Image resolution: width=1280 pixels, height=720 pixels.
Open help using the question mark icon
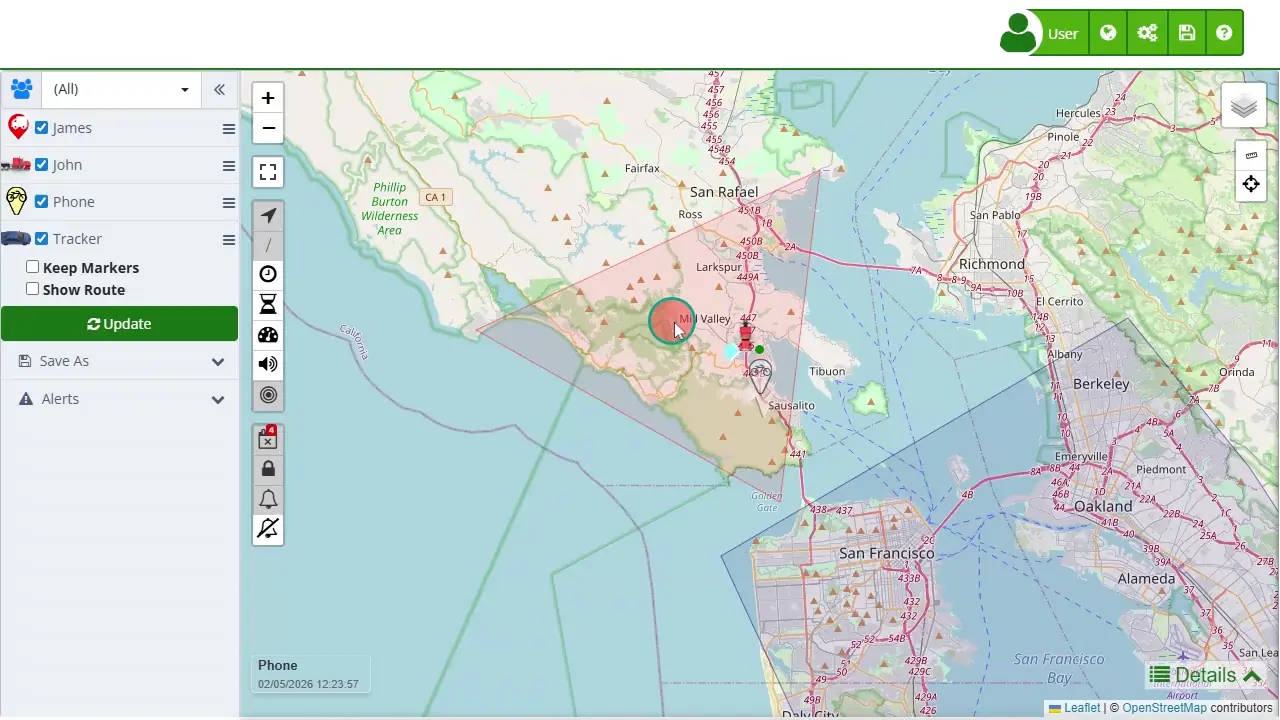pos(1224,32)
